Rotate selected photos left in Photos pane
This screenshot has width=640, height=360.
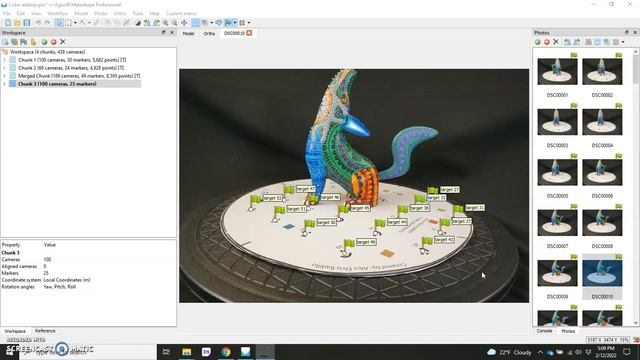point(567,42)
